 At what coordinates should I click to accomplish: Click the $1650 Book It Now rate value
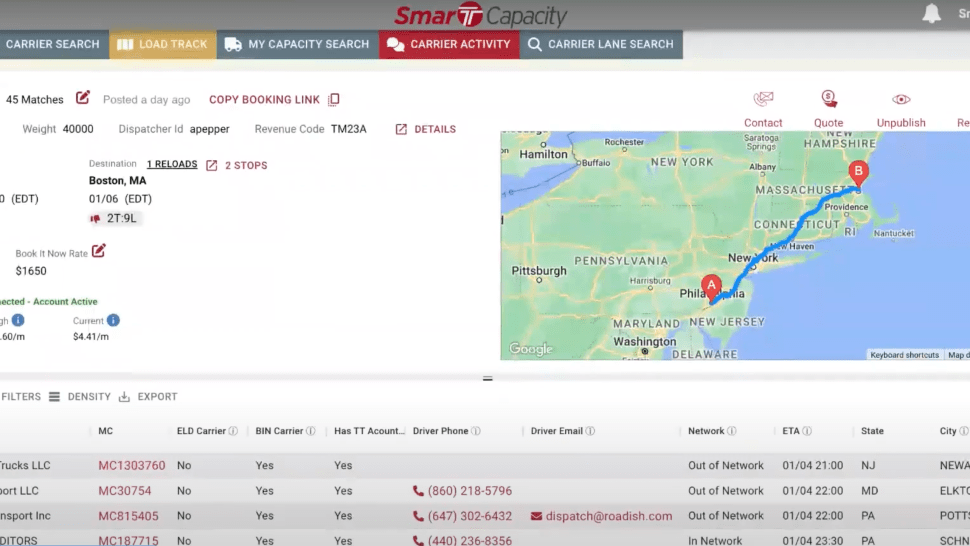pyautogui.click(x=31, y=271)
